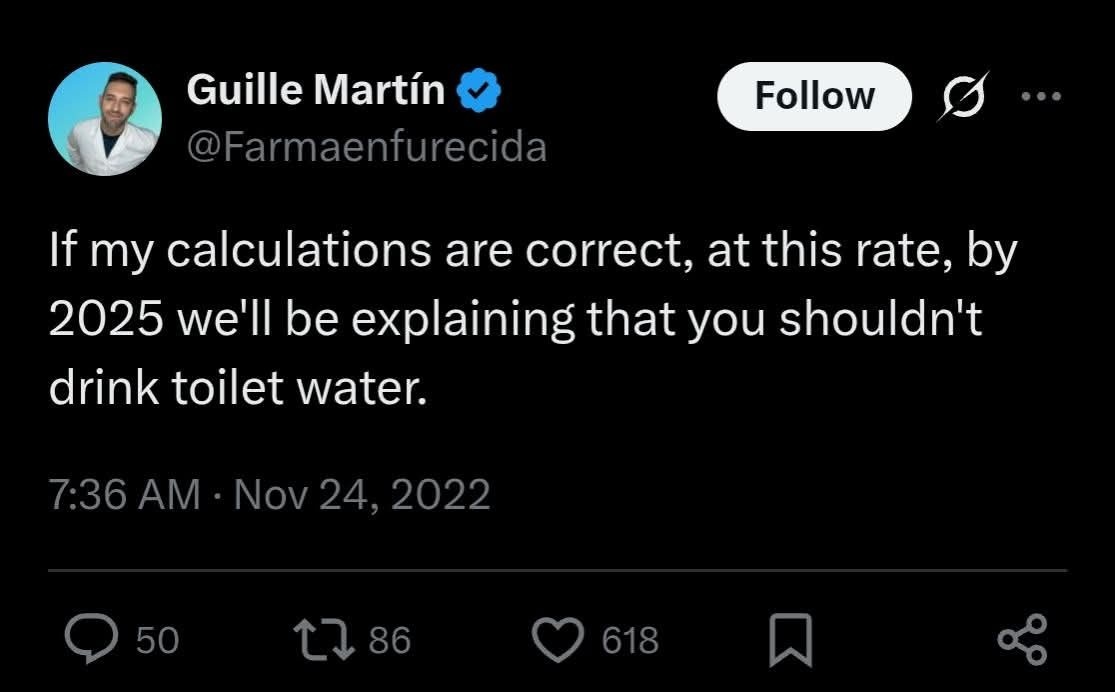The width and height of the screenshot is (1115, 692).
Task: Open the @Farmaenfurecida handle link
Action: click(367, 147)
